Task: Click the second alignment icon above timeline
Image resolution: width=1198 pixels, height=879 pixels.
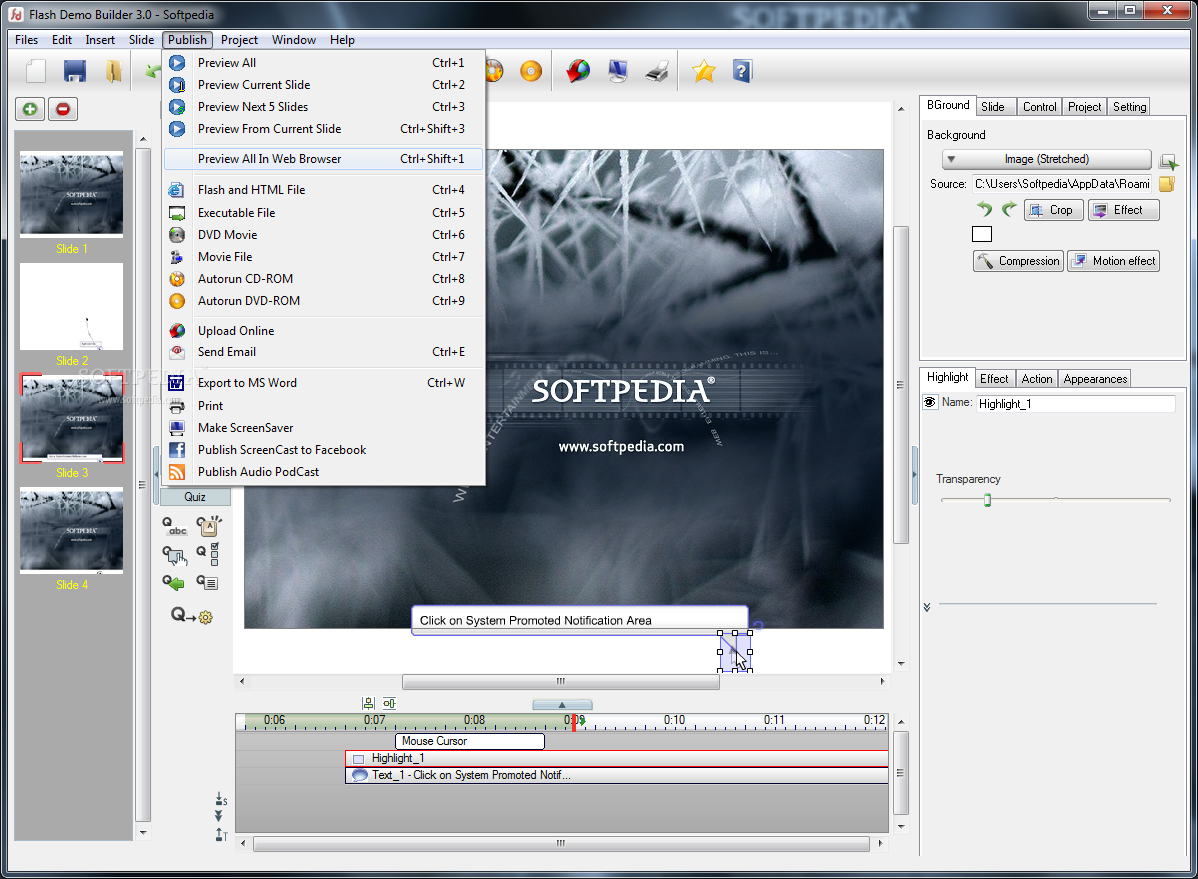Action: pos(390,703)
